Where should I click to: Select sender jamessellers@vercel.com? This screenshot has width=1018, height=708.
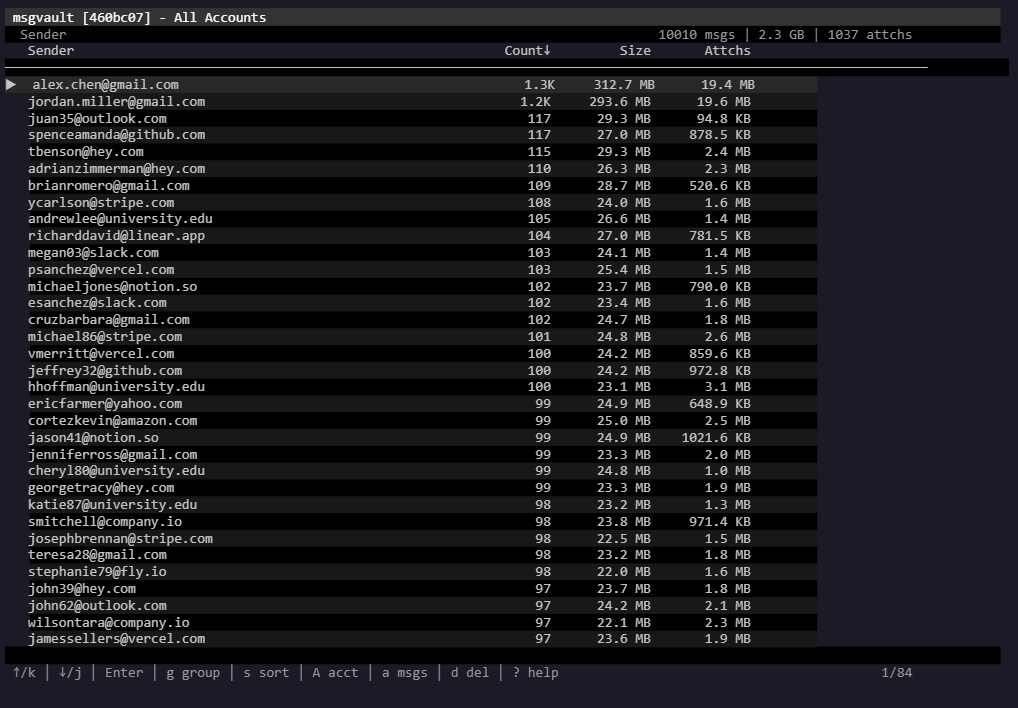[x=411, y=639]
